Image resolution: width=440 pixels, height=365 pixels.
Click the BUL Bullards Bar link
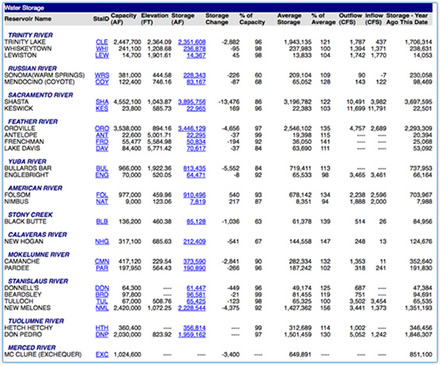[x=102, y=168]
